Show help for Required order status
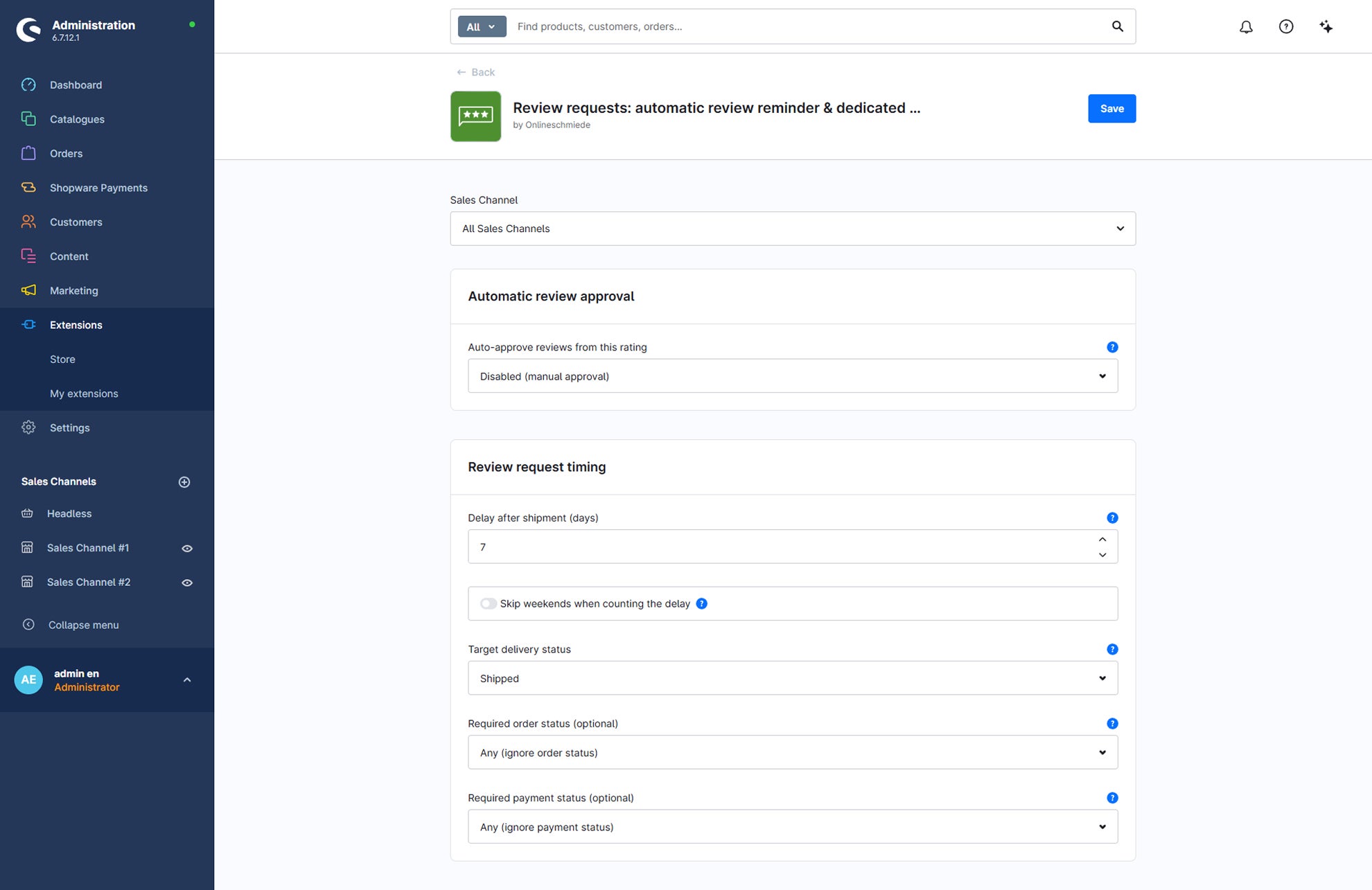 pyautogui.click(x=1112, y=724)
